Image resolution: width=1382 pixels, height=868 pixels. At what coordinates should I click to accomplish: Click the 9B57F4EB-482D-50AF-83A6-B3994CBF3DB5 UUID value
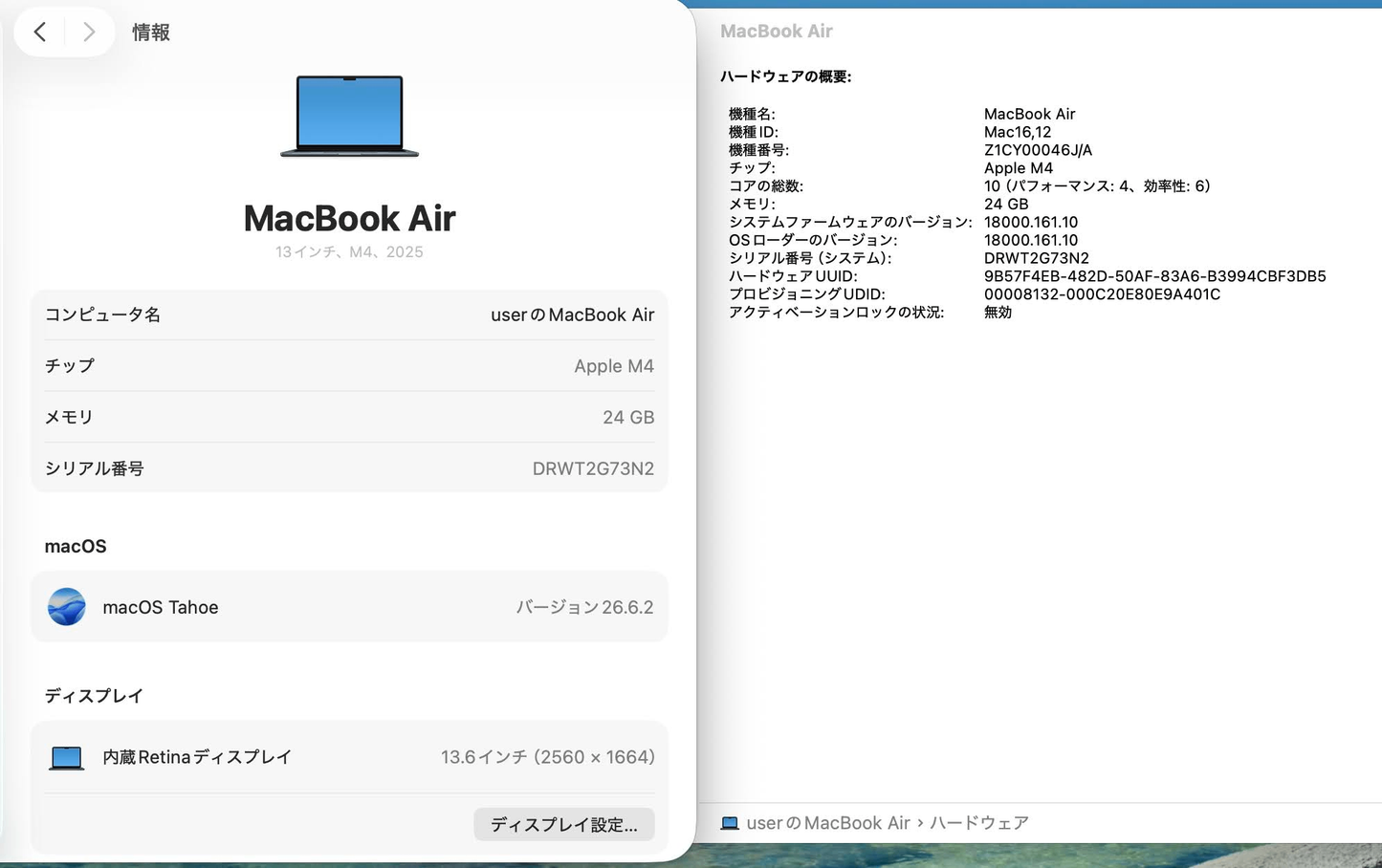click(x=1155, y=276)
